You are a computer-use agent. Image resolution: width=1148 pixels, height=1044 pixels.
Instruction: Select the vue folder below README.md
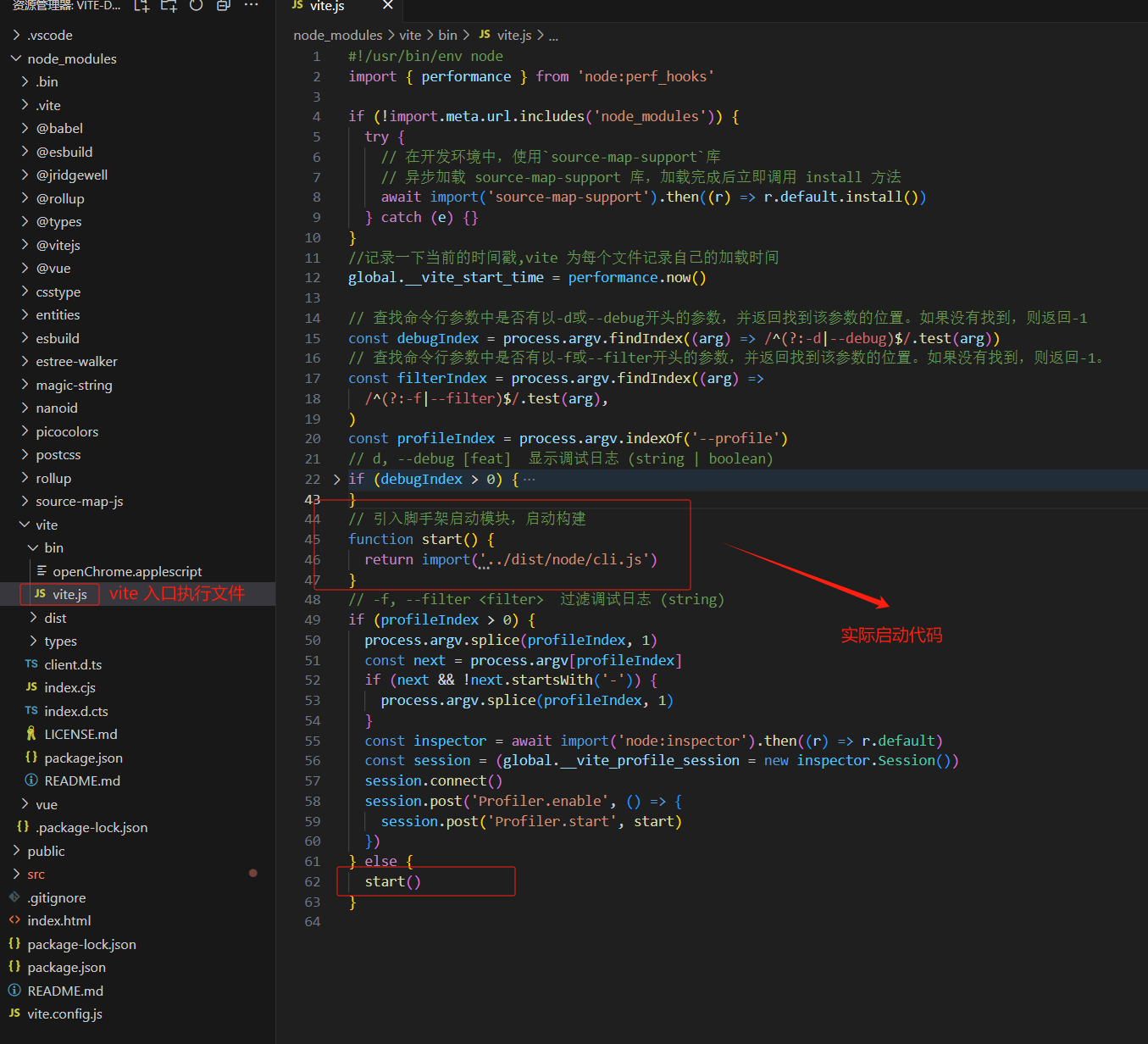137,804
